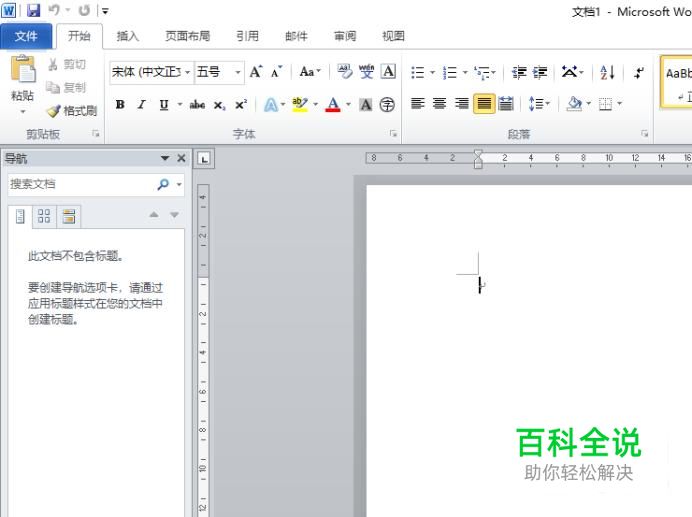Open the borders dropdown

[620, 104]
